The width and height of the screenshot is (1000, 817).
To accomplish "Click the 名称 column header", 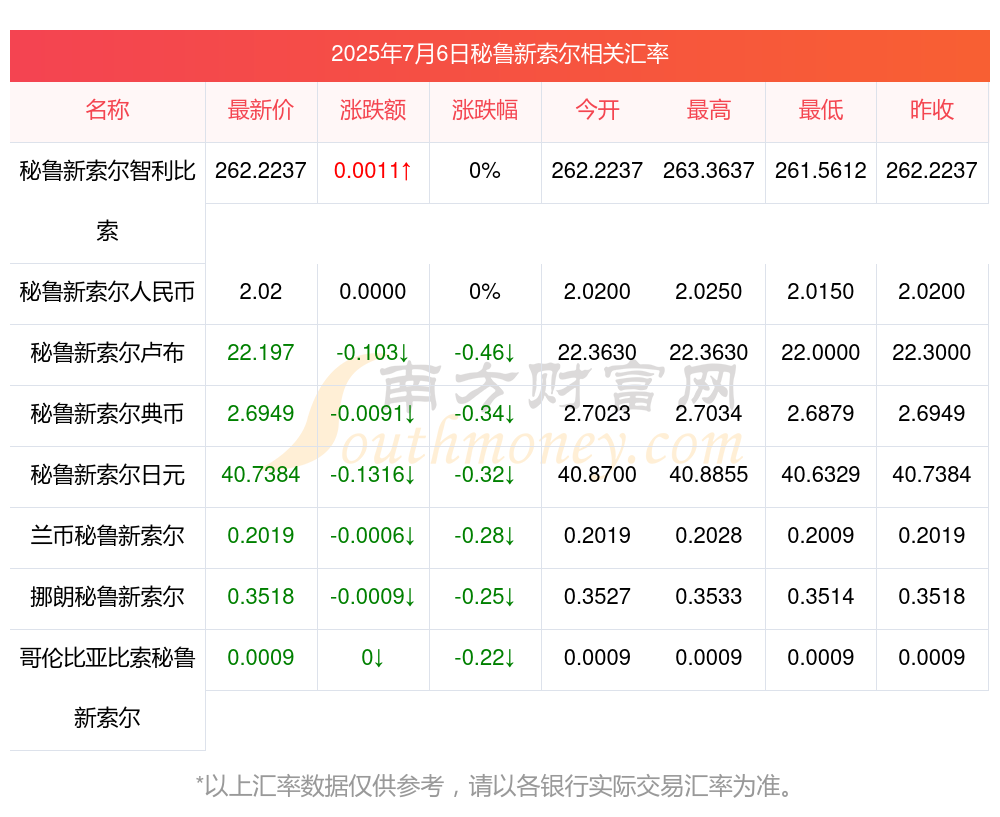I will (107, 110).
